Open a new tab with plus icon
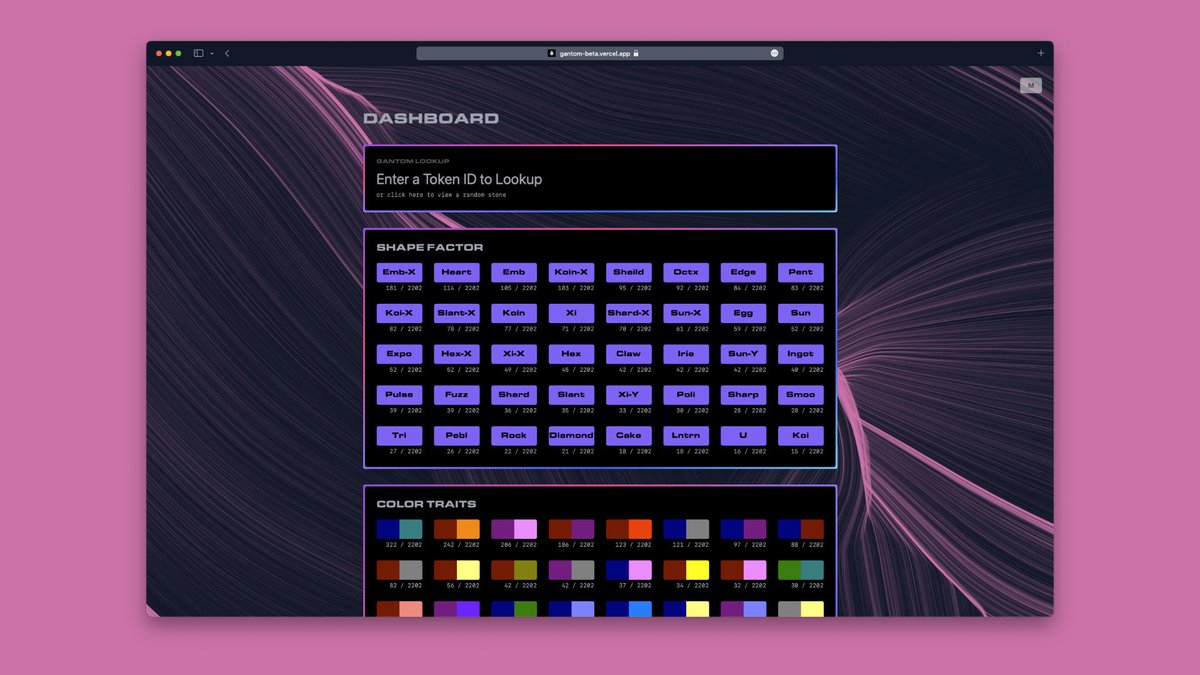This screenshot has width=1200, height=675. 1041,53
